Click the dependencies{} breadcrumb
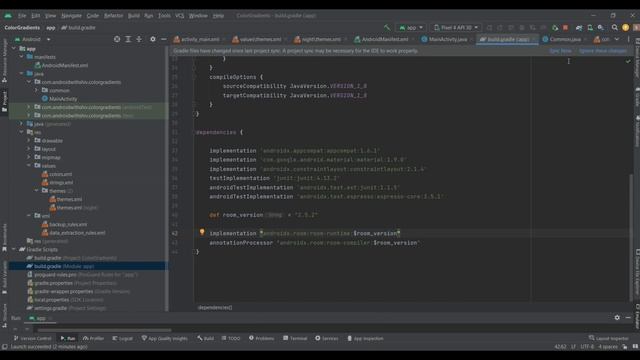Viewport: 640px width, 360px height. point(215,307)
